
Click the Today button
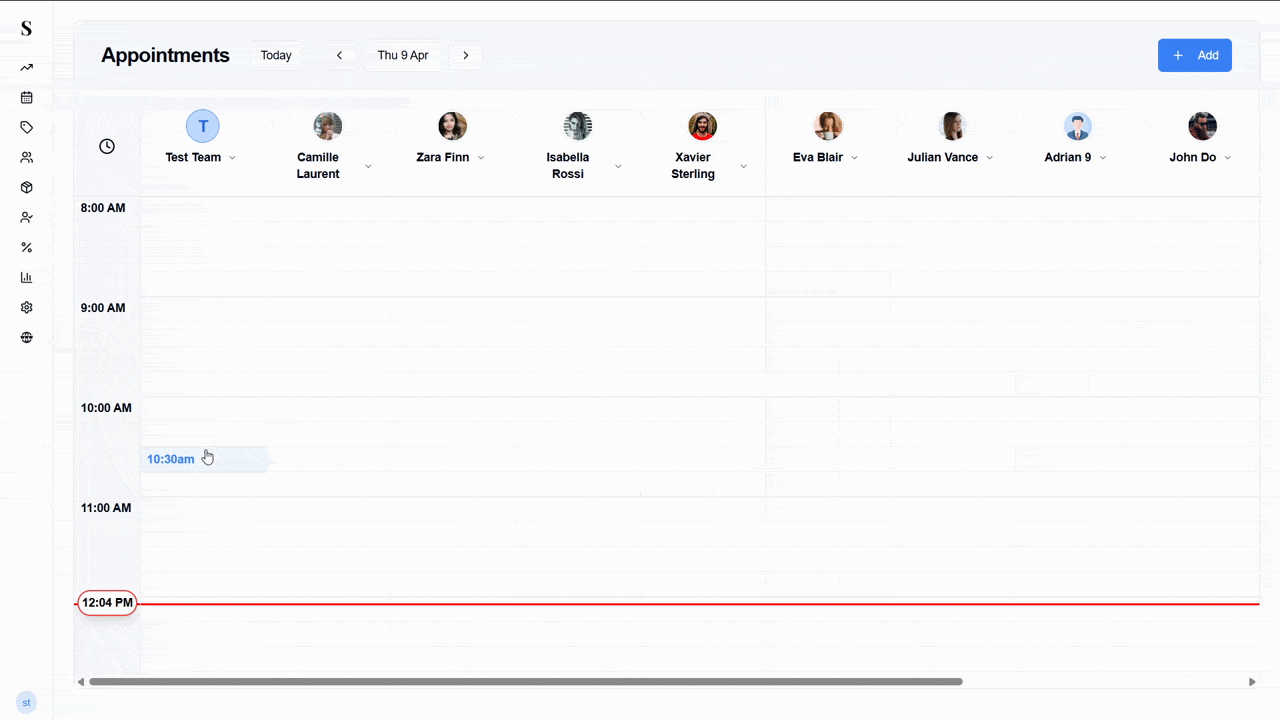click(x=276, y=56)
